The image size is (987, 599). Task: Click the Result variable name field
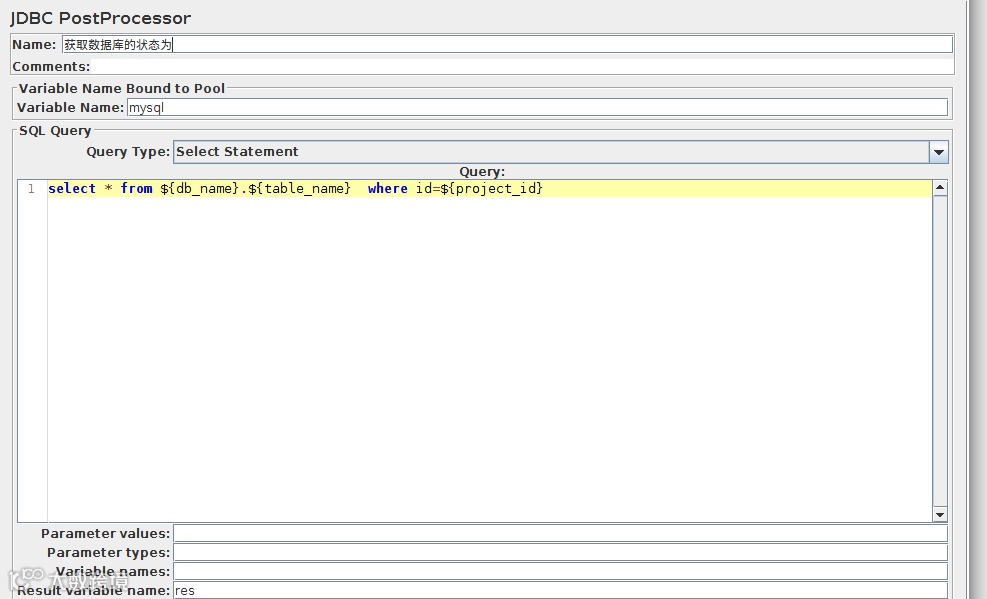560,590
